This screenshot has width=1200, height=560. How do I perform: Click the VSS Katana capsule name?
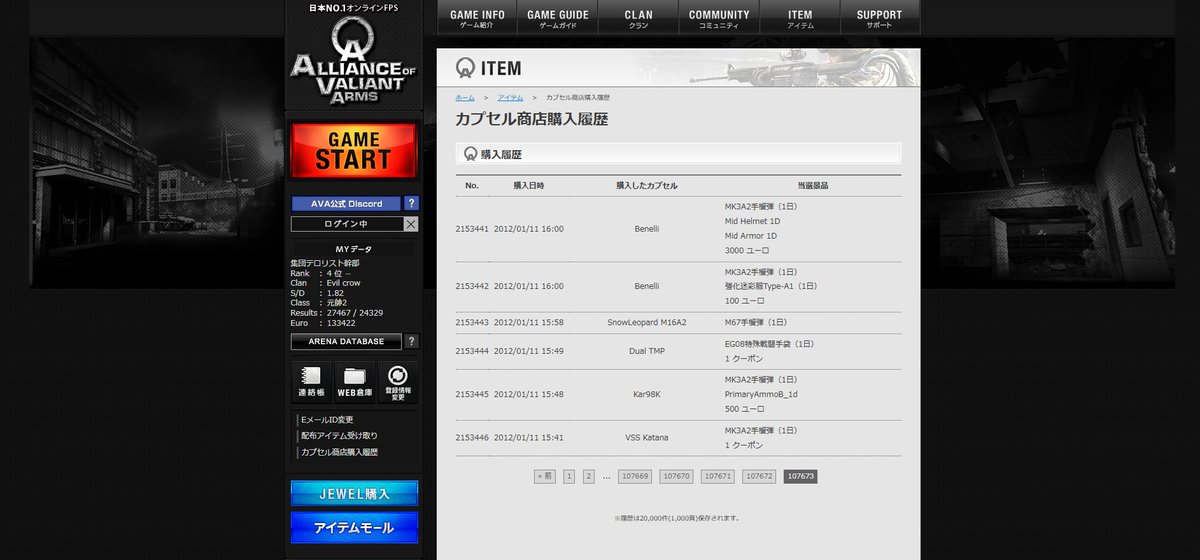click(647, 437)
